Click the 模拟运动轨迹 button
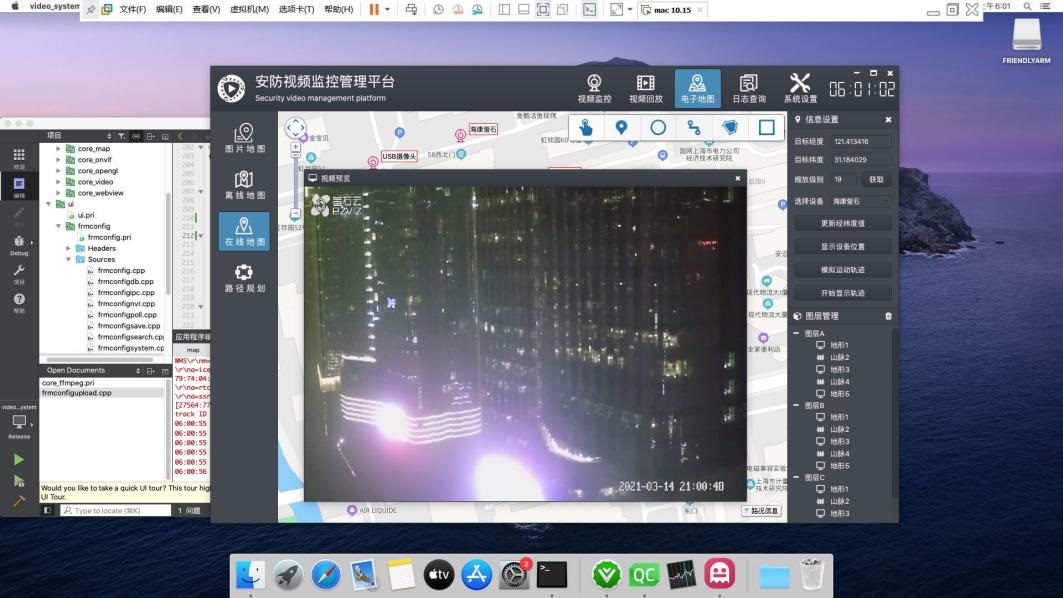The height and width of the screenshot is (598, 1063). 842,270
